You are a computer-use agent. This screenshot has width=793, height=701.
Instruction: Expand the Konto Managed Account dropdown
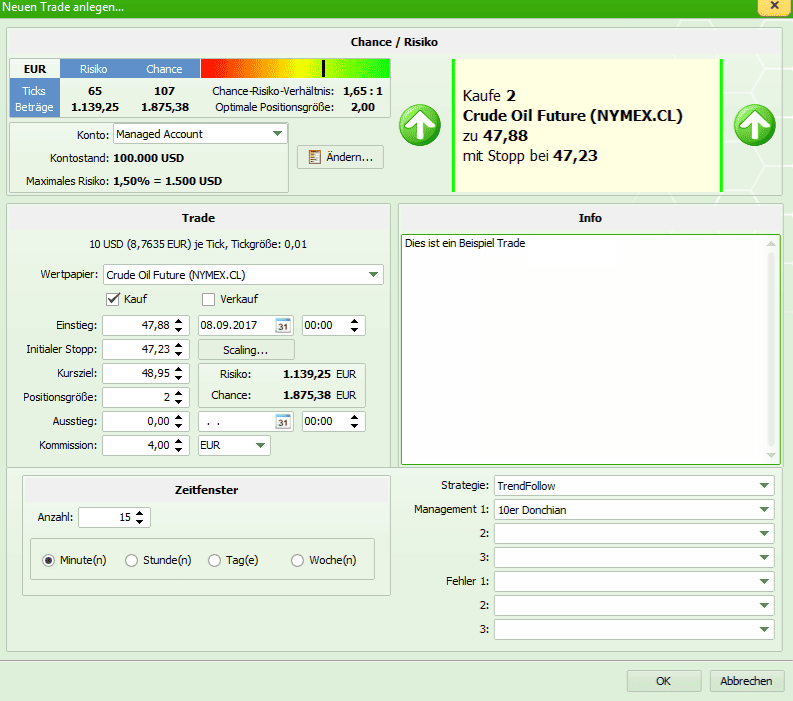pyautogui.click(x=277, y=134)
